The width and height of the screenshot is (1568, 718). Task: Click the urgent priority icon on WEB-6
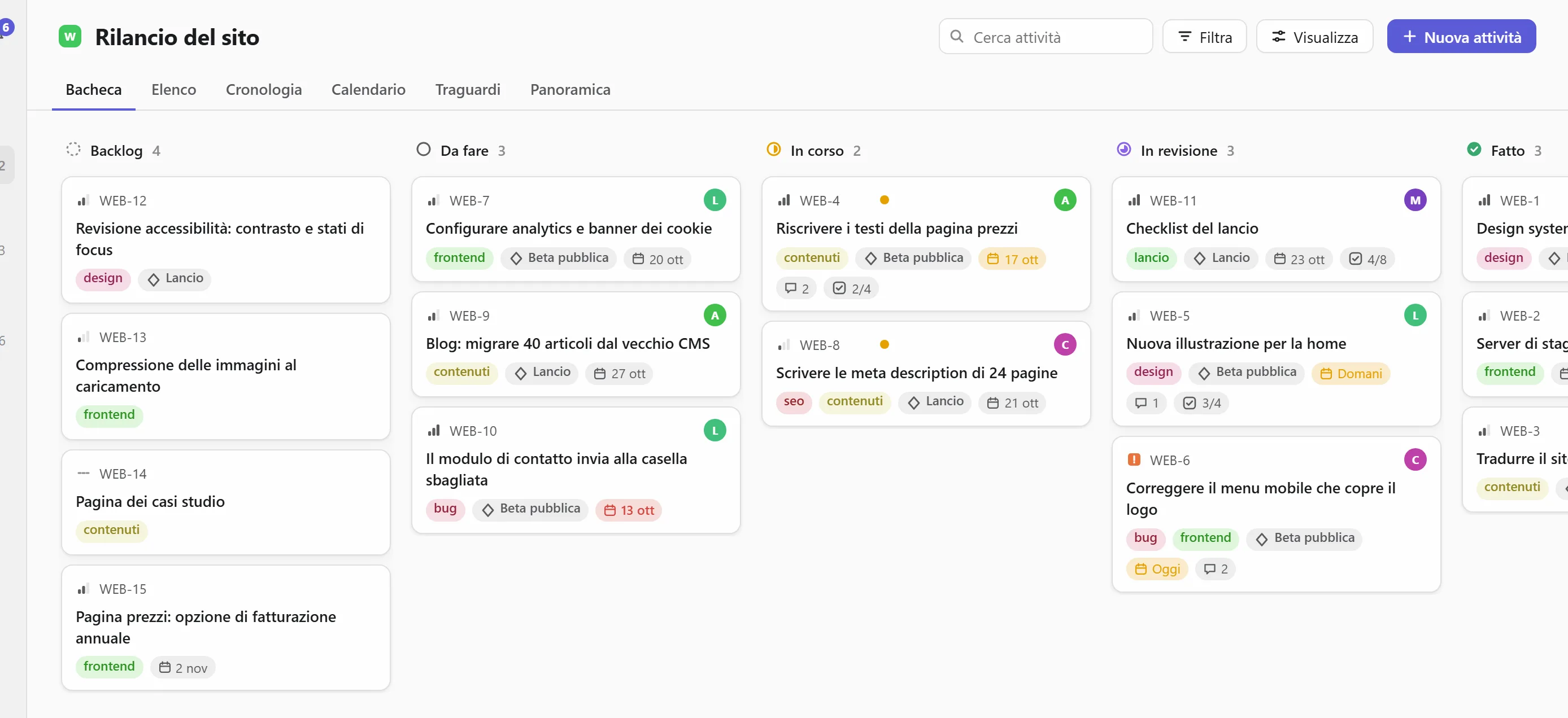coord(1134,460)
